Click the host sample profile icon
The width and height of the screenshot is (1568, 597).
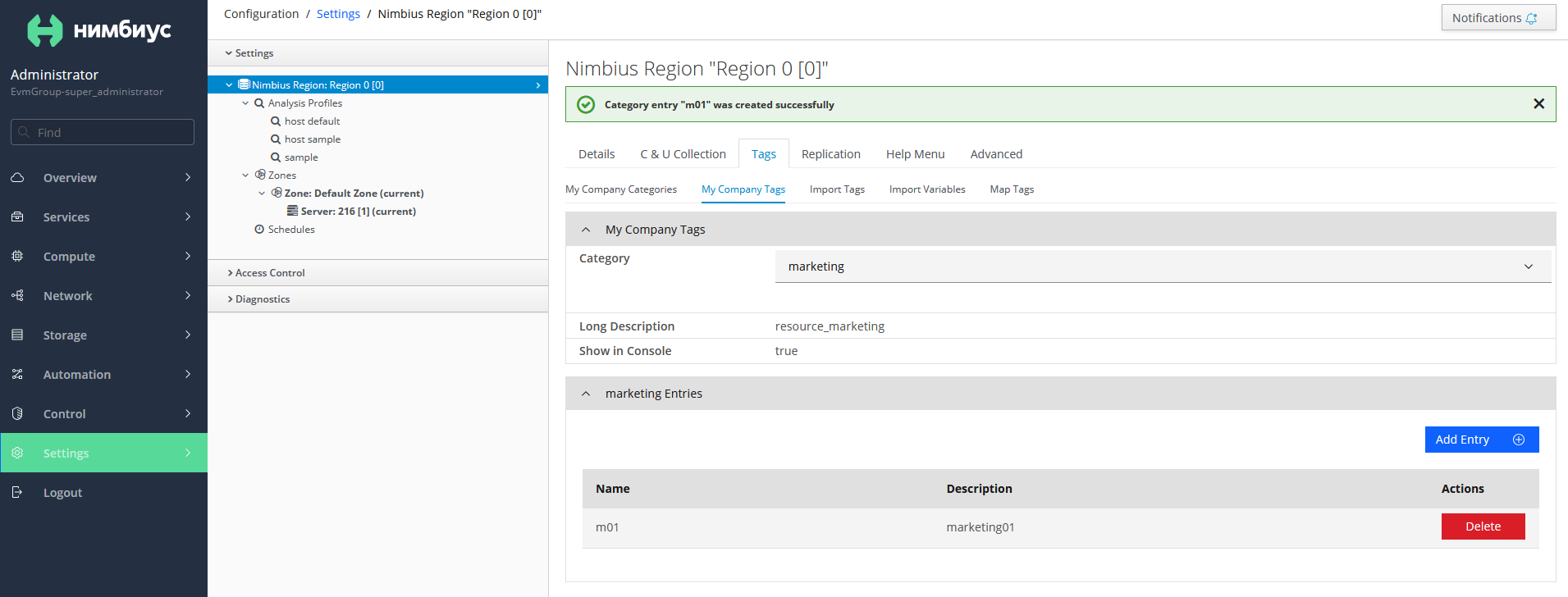point(276,139)
